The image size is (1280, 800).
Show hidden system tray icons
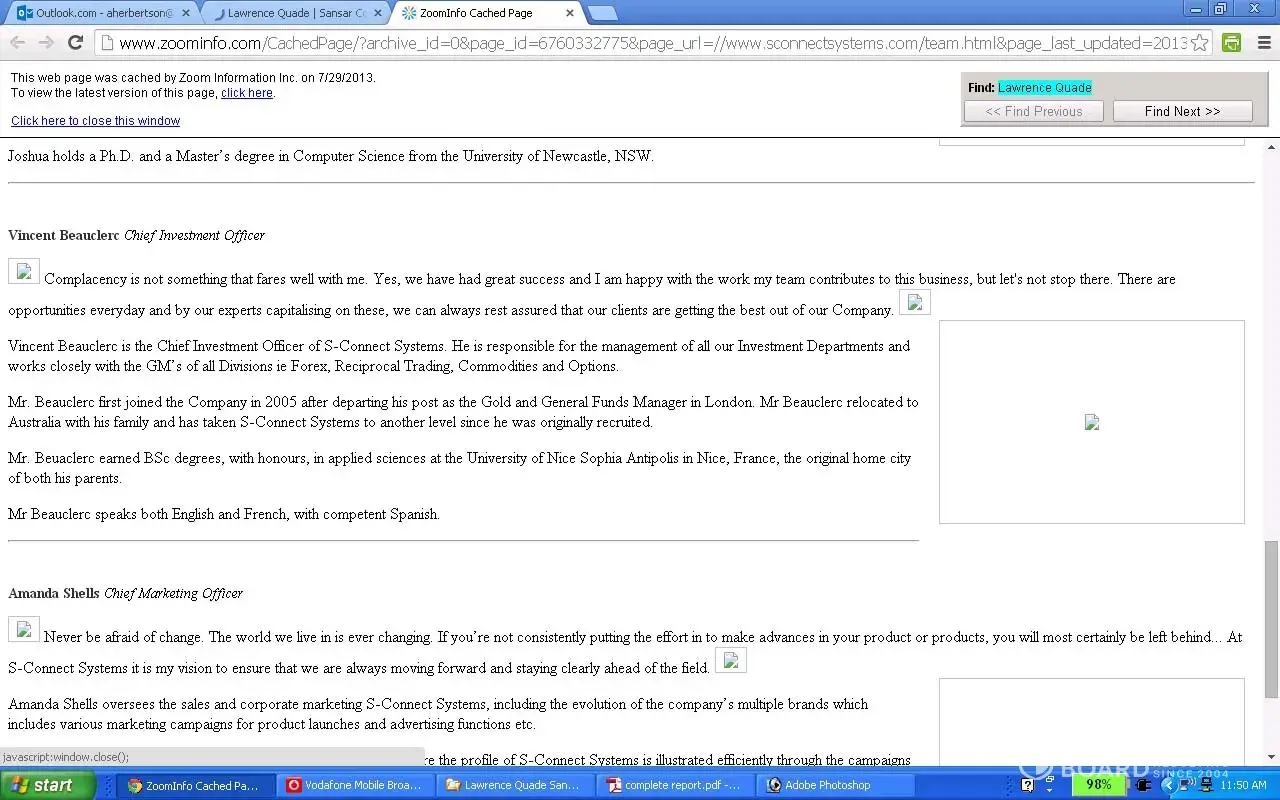(1167, 785)
